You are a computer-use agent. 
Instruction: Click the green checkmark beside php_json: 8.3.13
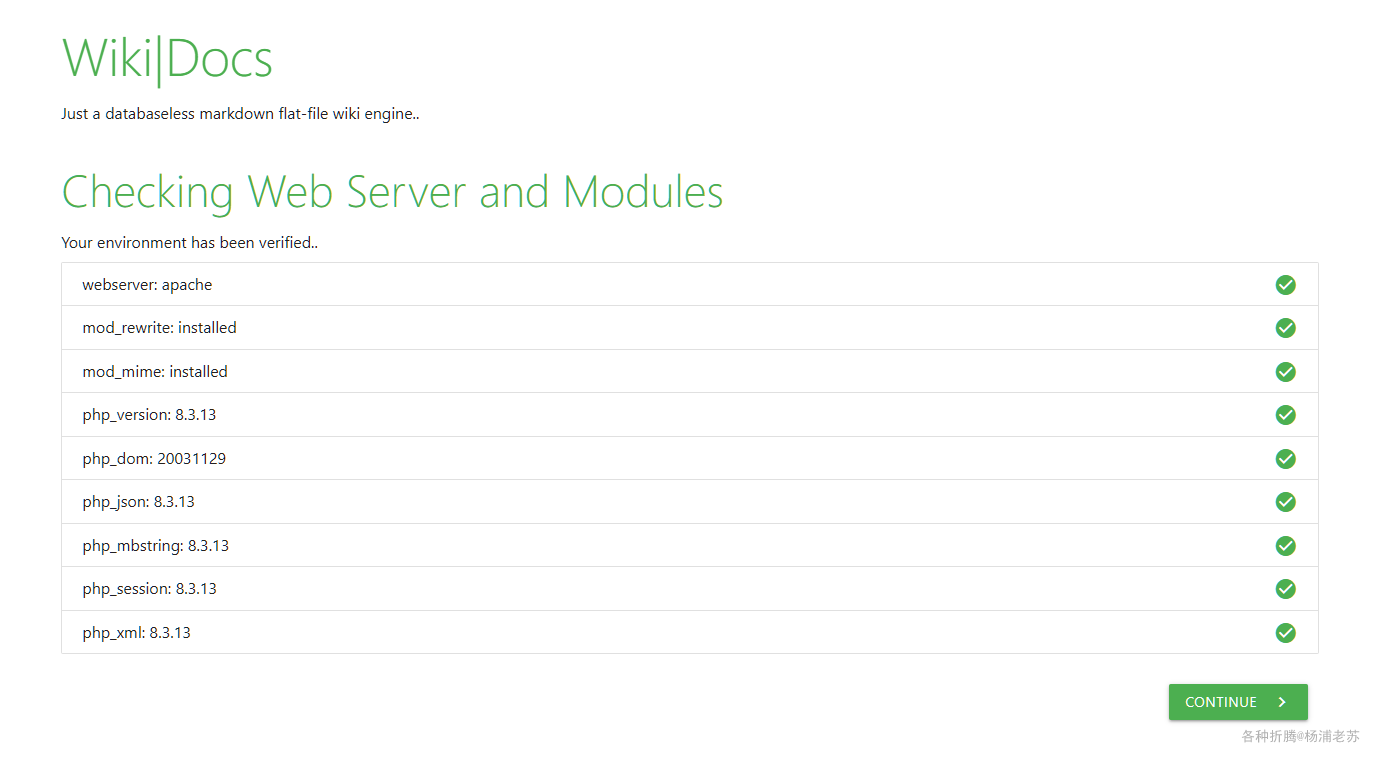pyautogui.click(x=1286, y=502)
